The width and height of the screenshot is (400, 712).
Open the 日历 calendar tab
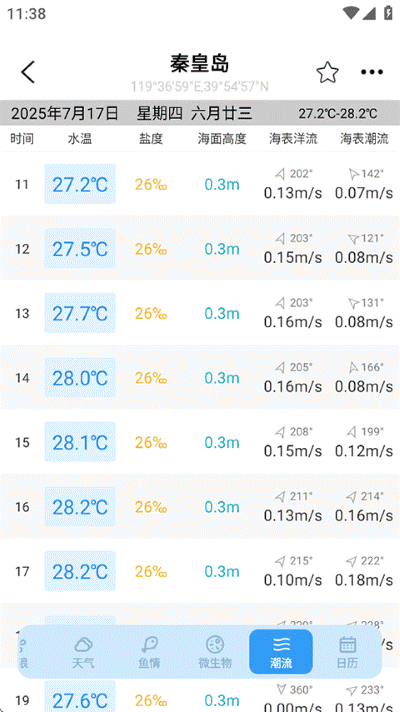coord(347,652)
